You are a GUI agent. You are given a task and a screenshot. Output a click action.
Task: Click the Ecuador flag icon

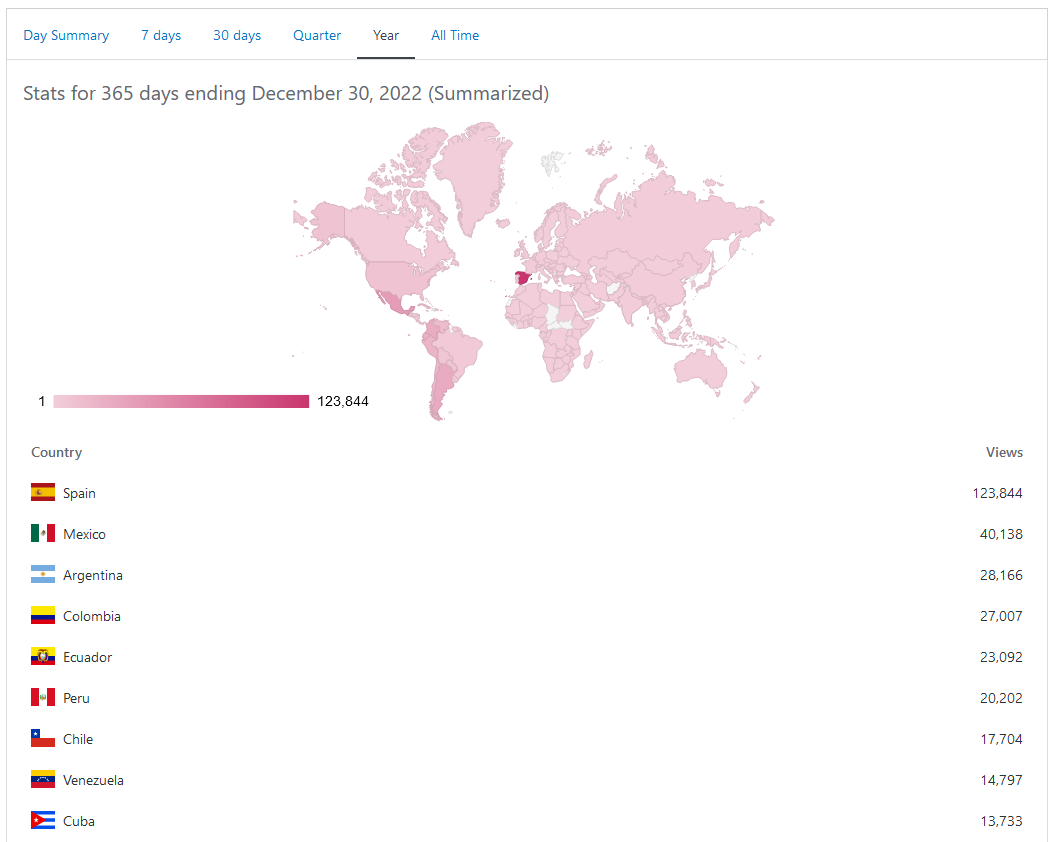coord(43,656)
